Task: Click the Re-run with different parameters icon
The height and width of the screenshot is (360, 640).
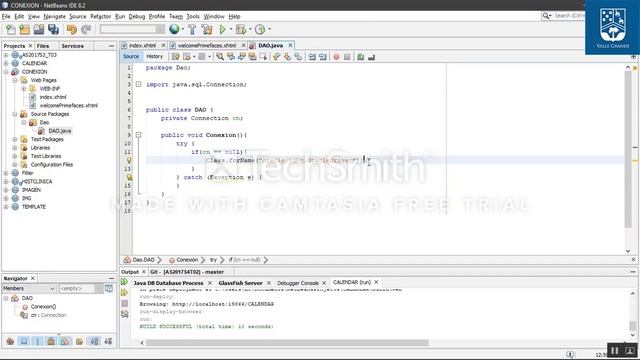Action: coord(124,293)
